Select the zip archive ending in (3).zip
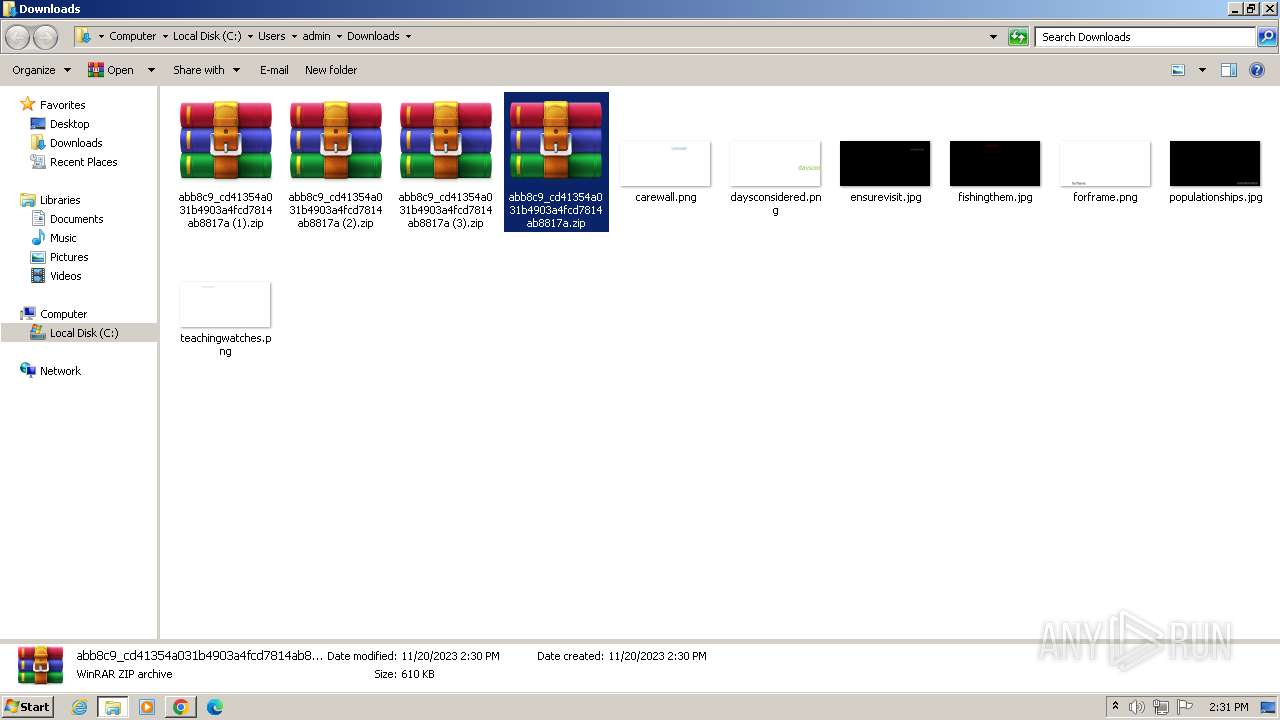 pos(446,162)
